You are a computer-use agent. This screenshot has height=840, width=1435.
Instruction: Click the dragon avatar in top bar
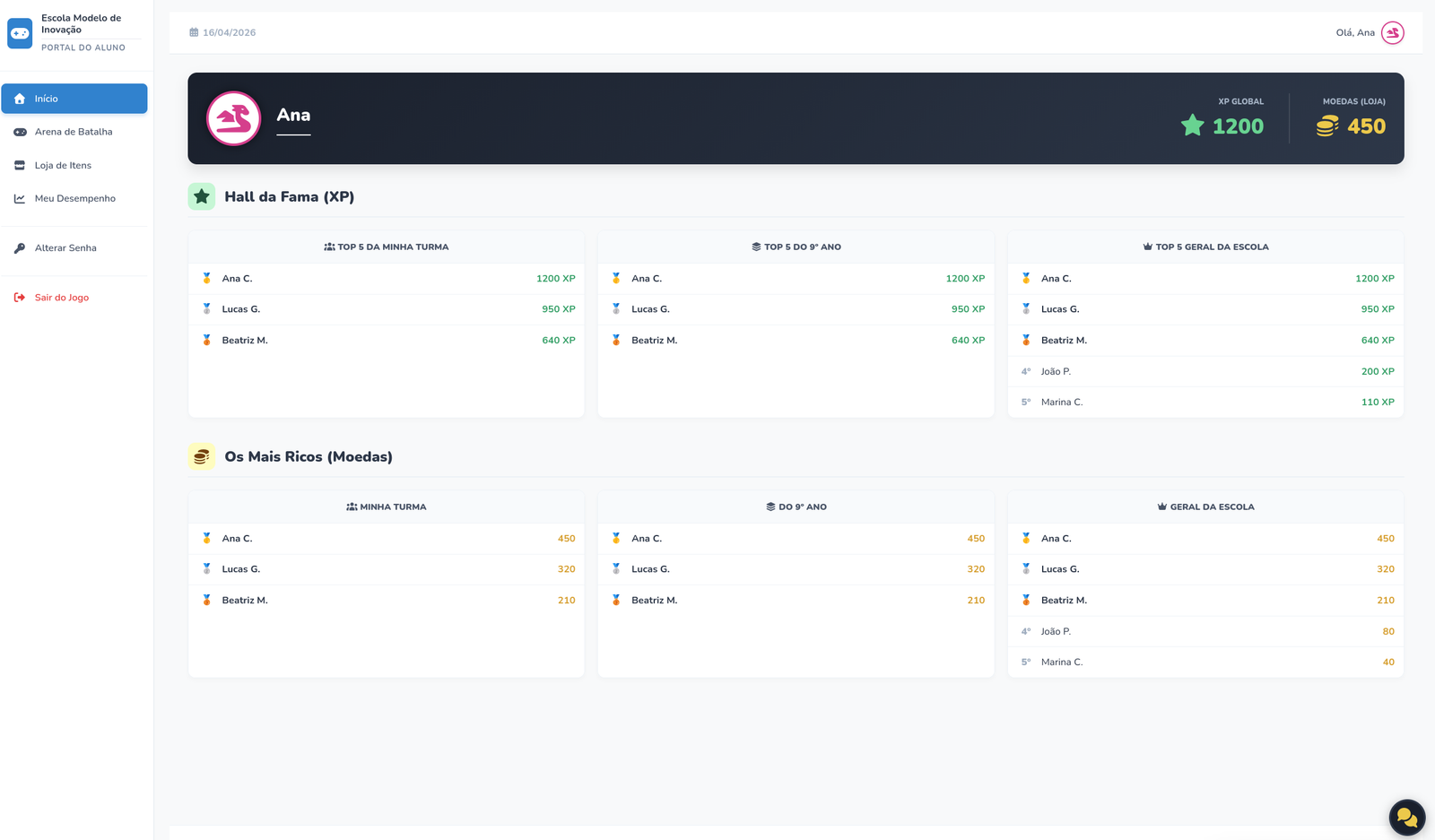[1392, 33]
